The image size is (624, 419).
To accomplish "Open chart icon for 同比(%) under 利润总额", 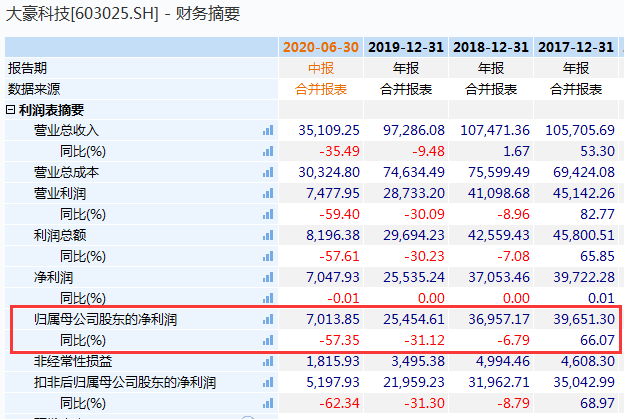I will (268, 256).
